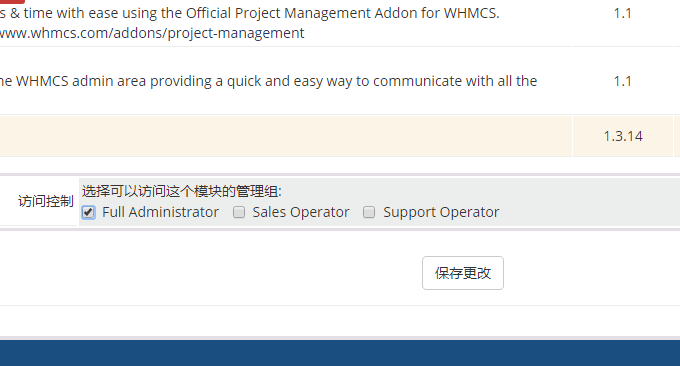Open the addons/project-management URL text

point(152,33)
